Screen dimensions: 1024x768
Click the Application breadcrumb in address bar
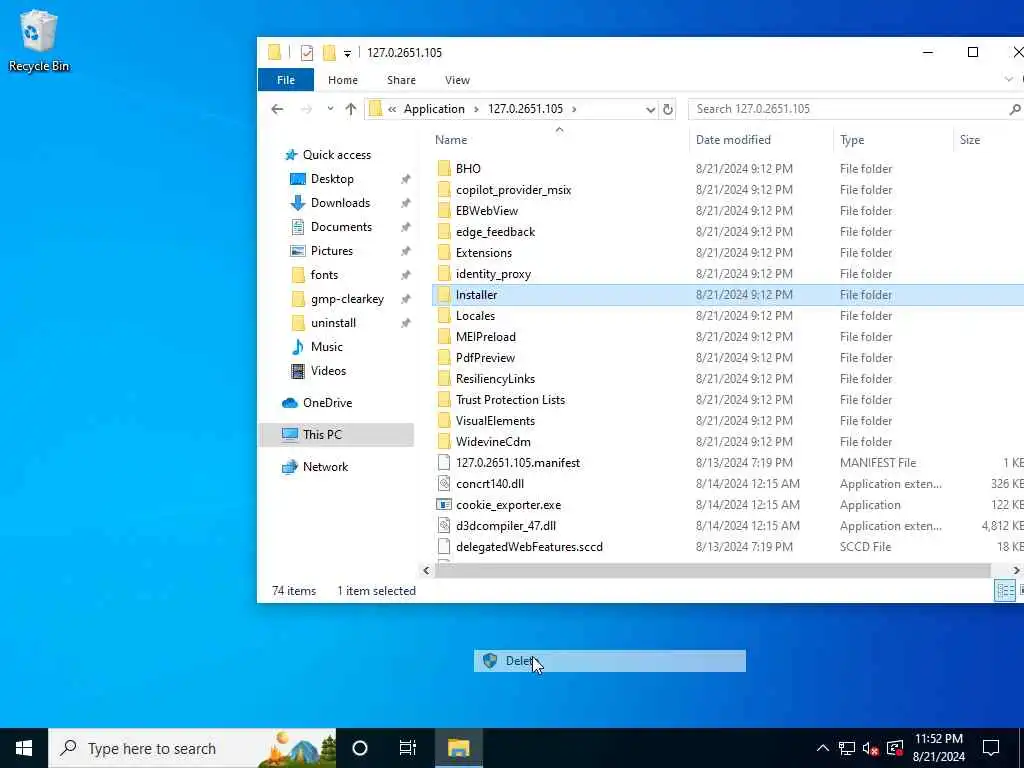(x=434, y=109)
